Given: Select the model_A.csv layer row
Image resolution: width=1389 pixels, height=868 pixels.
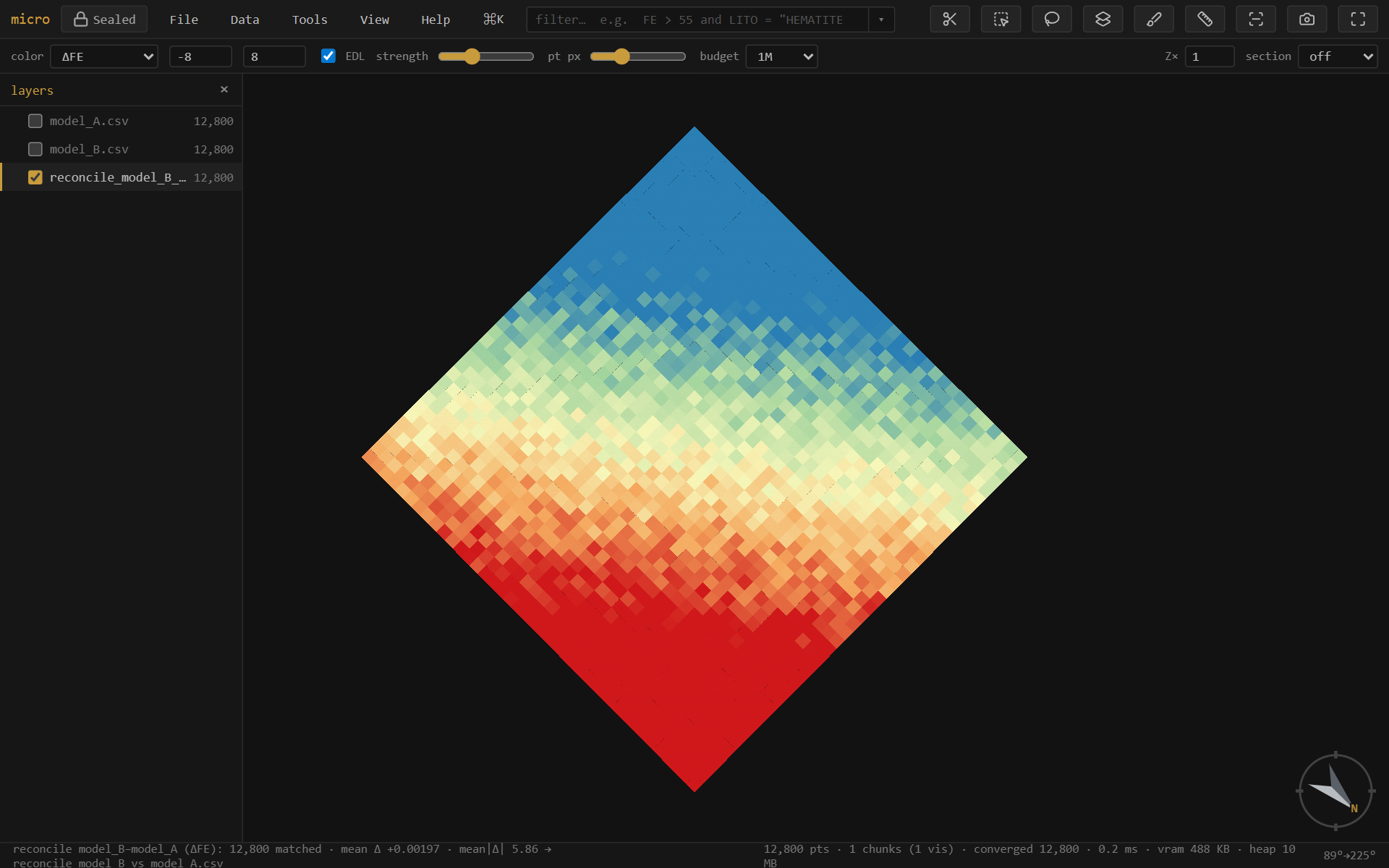Looking at the screenshot, I should (x=122, y=121).
